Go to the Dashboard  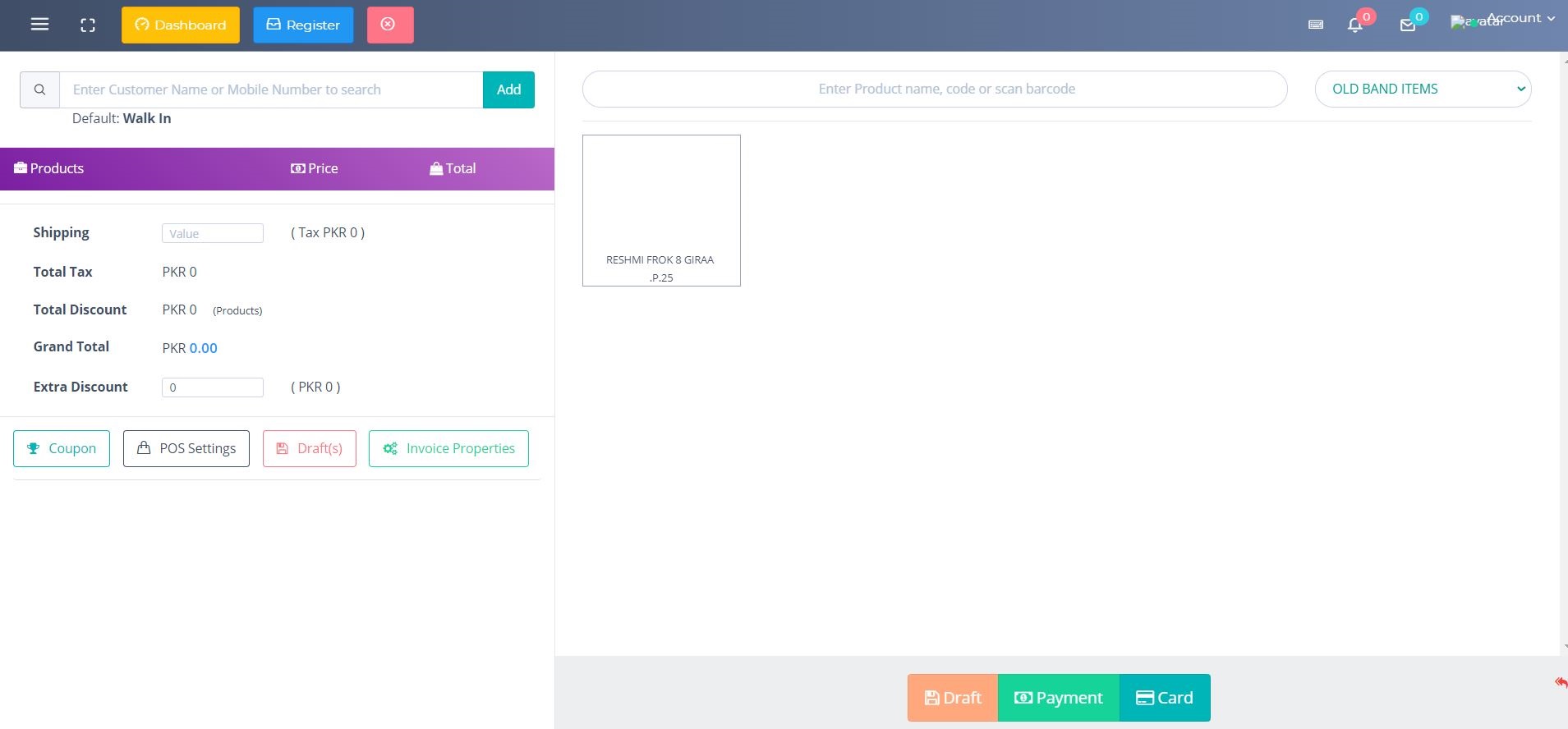click(181, 25)
